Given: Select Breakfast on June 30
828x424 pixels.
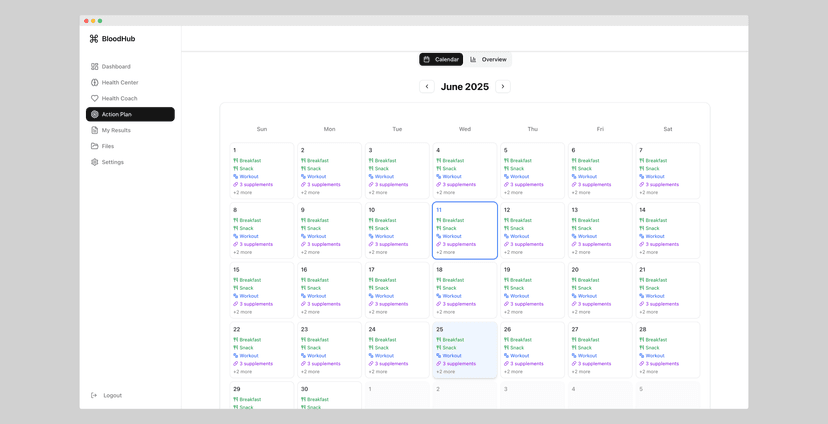Looking at the screenshot, I should tap(315, 399).
